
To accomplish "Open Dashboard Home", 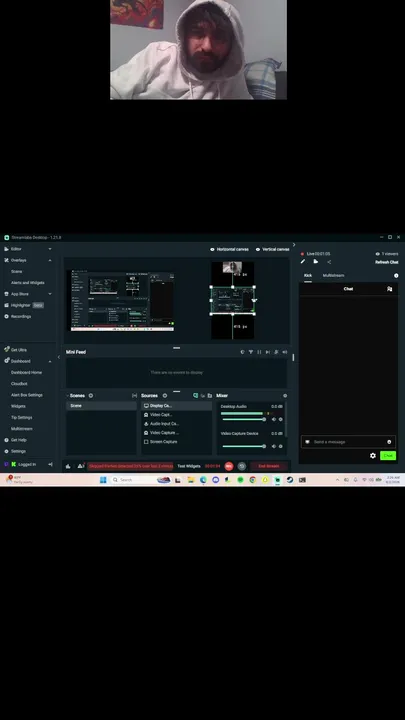I will coord(26,372).
